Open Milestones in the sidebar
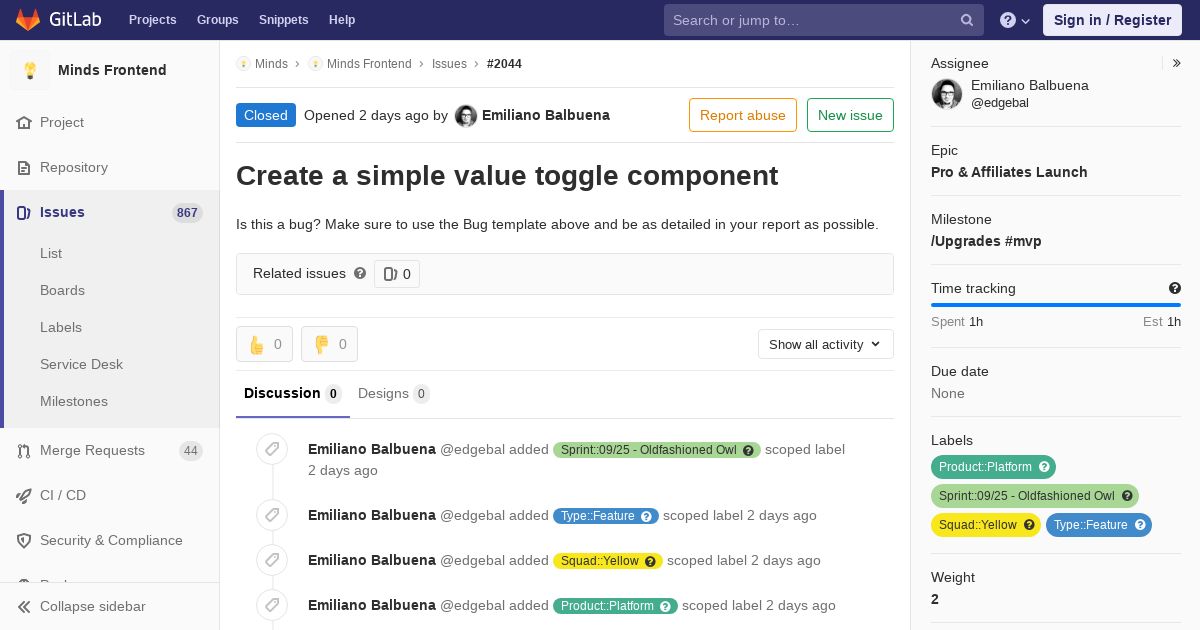This screenshot has width=1200, height=630. pos(74,402)
